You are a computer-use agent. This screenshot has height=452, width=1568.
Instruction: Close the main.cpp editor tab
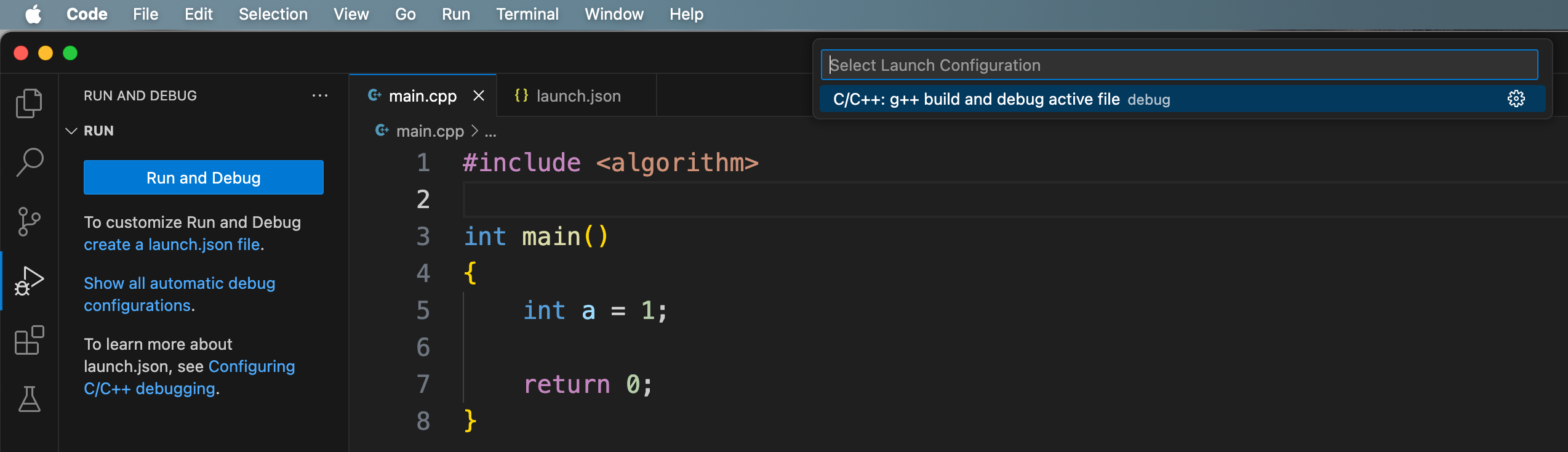pyautogui.click(x=479, y=96)
